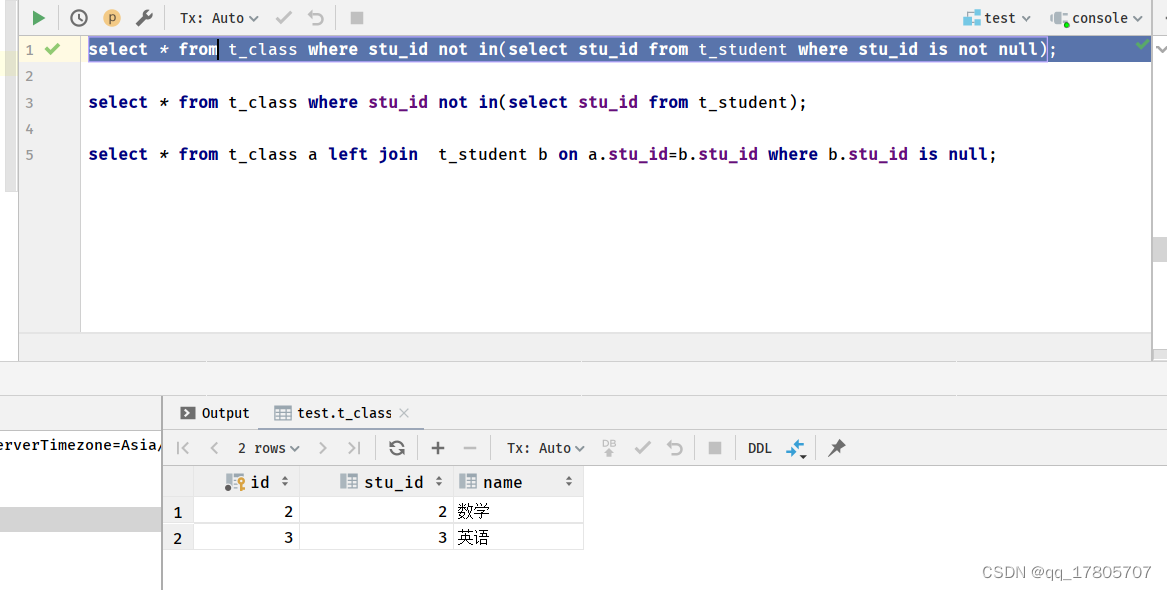Open query execution history via clock icon
The height and width of the screenshot is (590, 1167).
(78, 17)
